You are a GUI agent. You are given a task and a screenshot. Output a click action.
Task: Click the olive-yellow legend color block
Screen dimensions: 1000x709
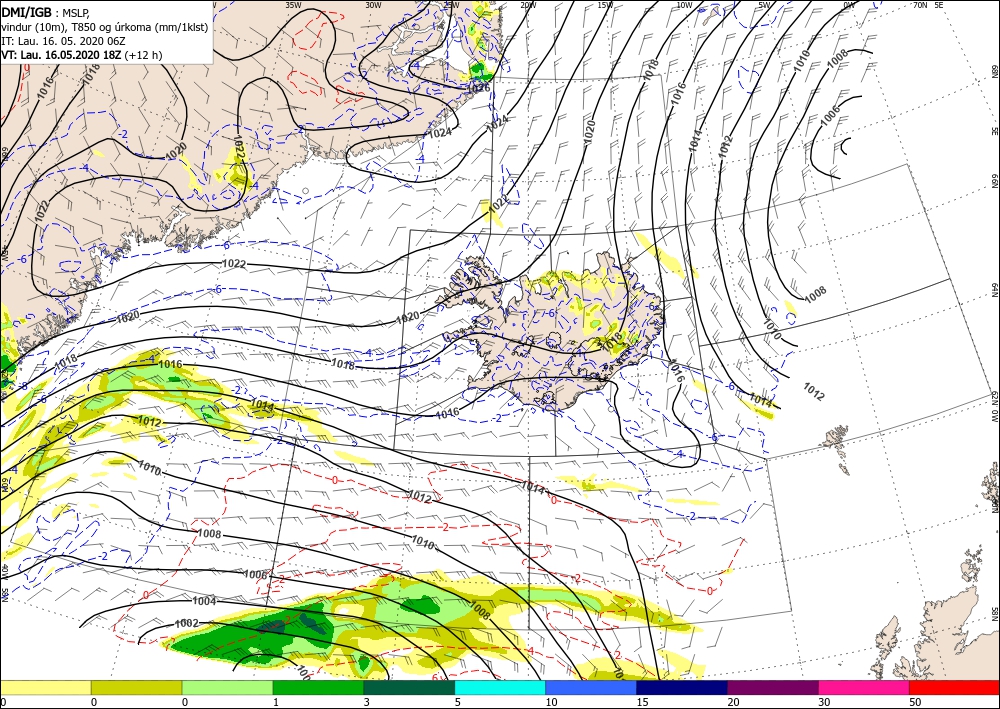(x=136, y=687)
